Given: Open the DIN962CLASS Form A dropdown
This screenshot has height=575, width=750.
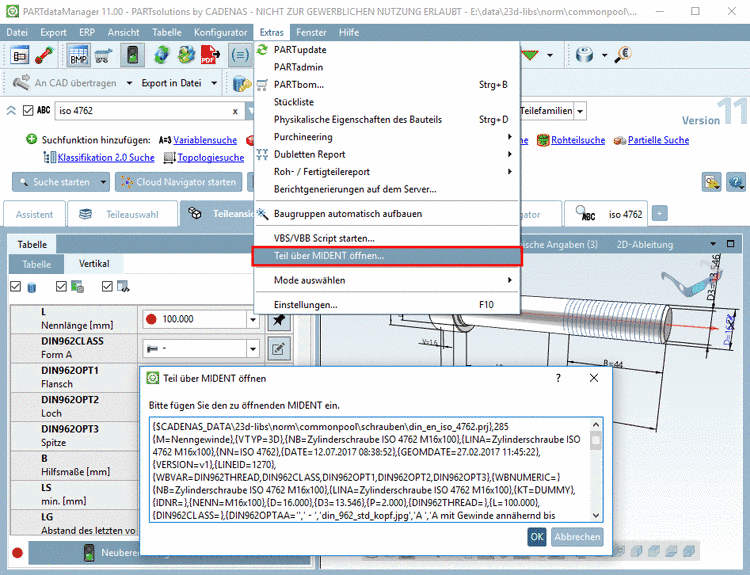Looking at the screenshot, I should 253,349.
